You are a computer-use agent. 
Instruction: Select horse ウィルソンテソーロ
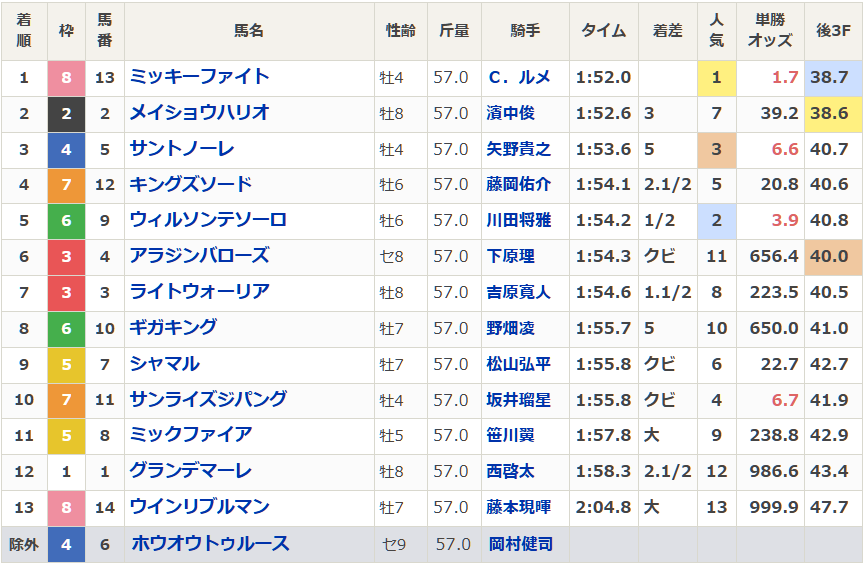point(208,220)
